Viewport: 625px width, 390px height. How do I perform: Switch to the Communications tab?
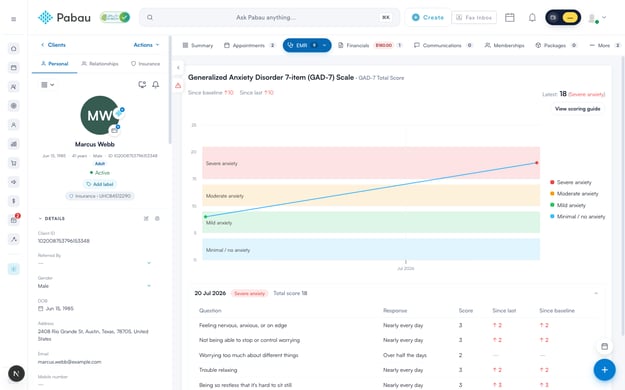(x=443, y=45)
